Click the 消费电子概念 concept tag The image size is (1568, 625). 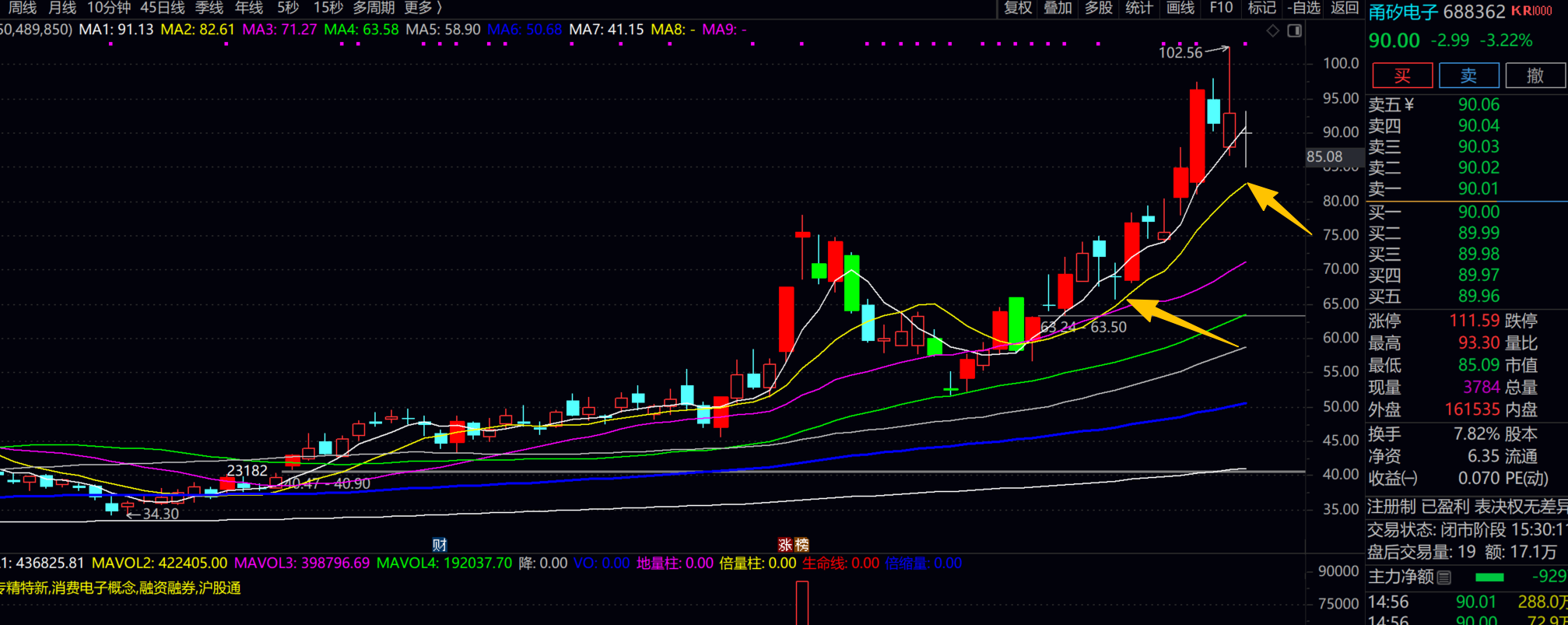coord(93,588)
